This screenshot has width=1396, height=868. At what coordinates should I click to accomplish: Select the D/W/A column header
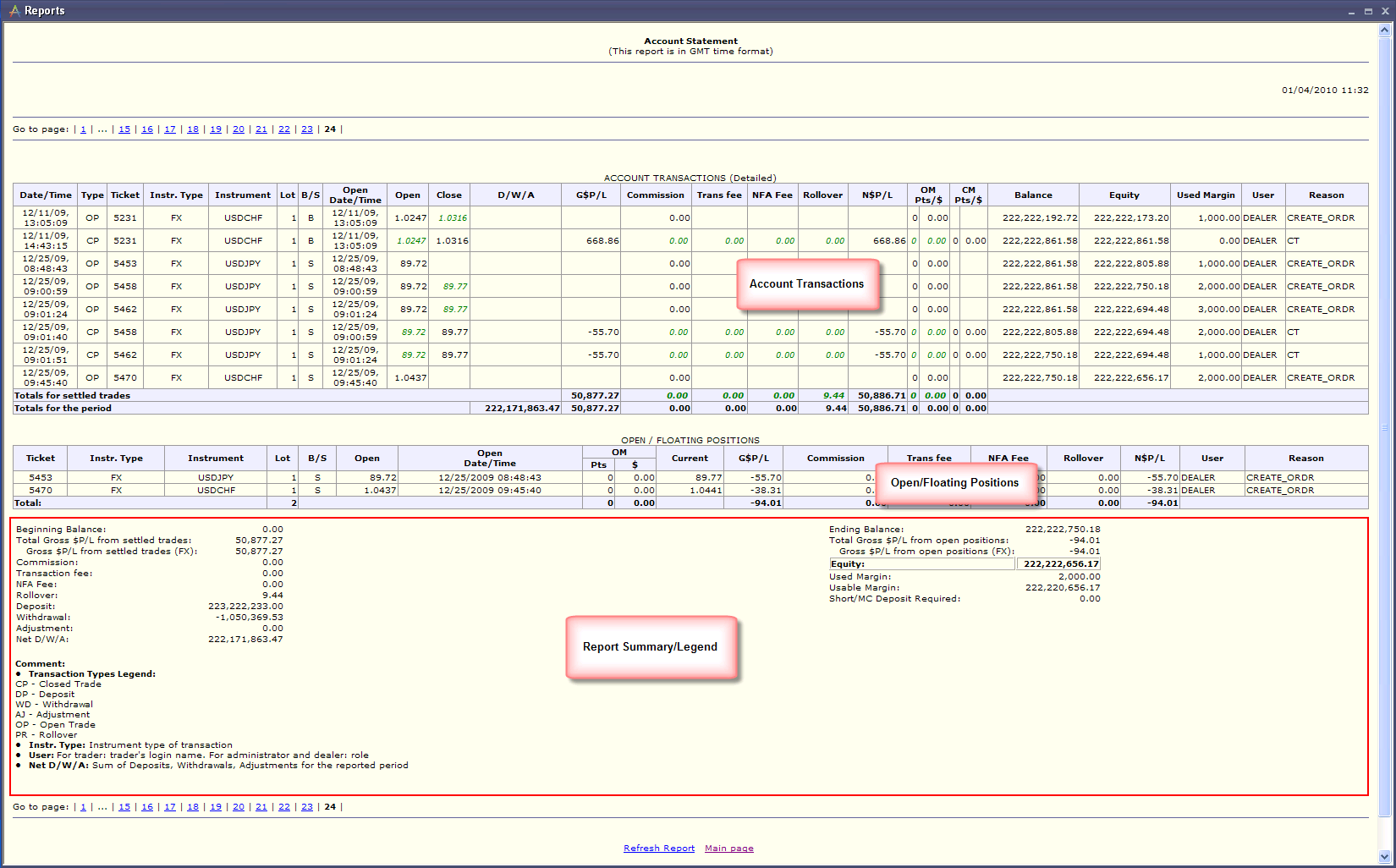516,195
